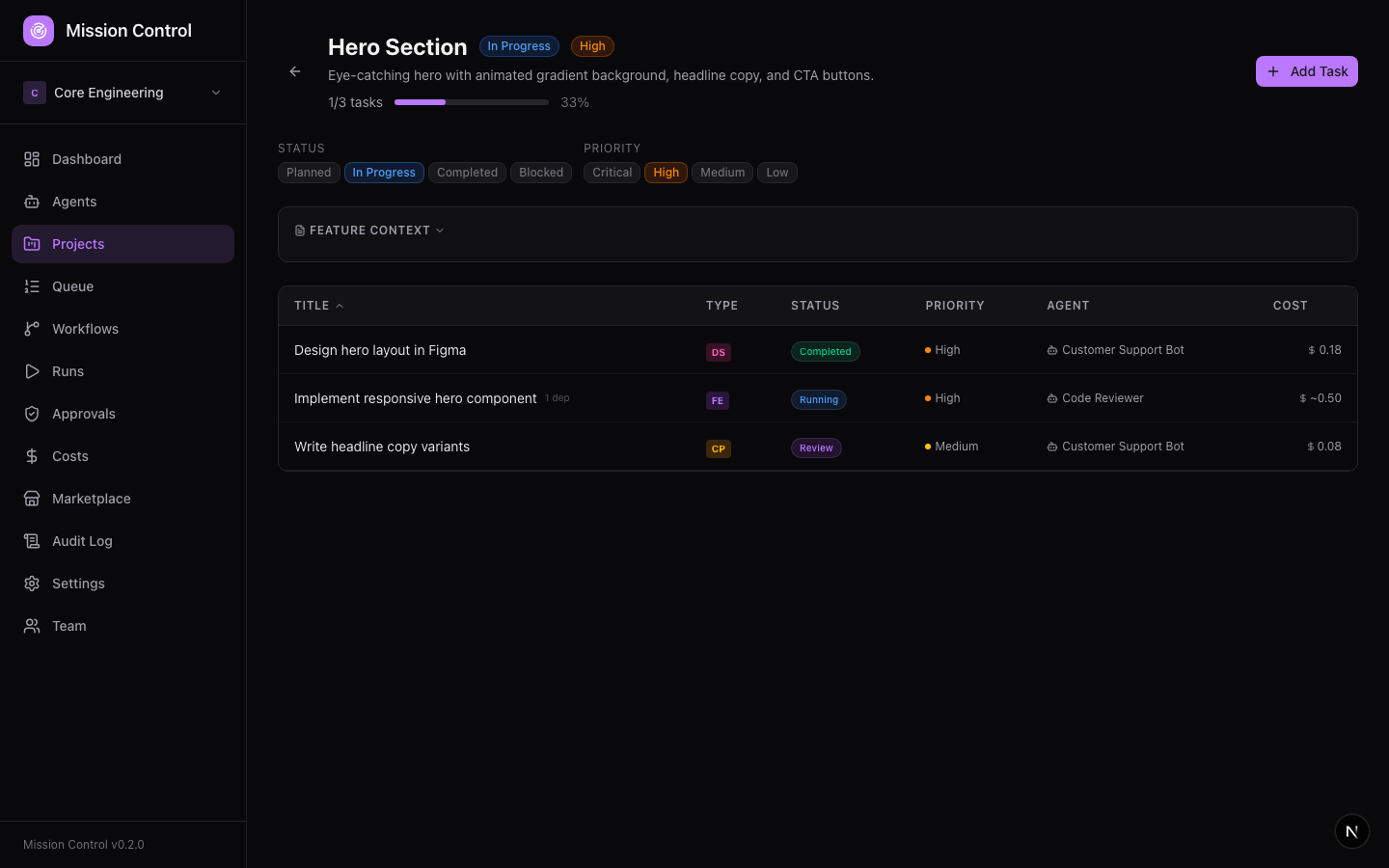Click the Runs play icon

[x=32, y=371]
